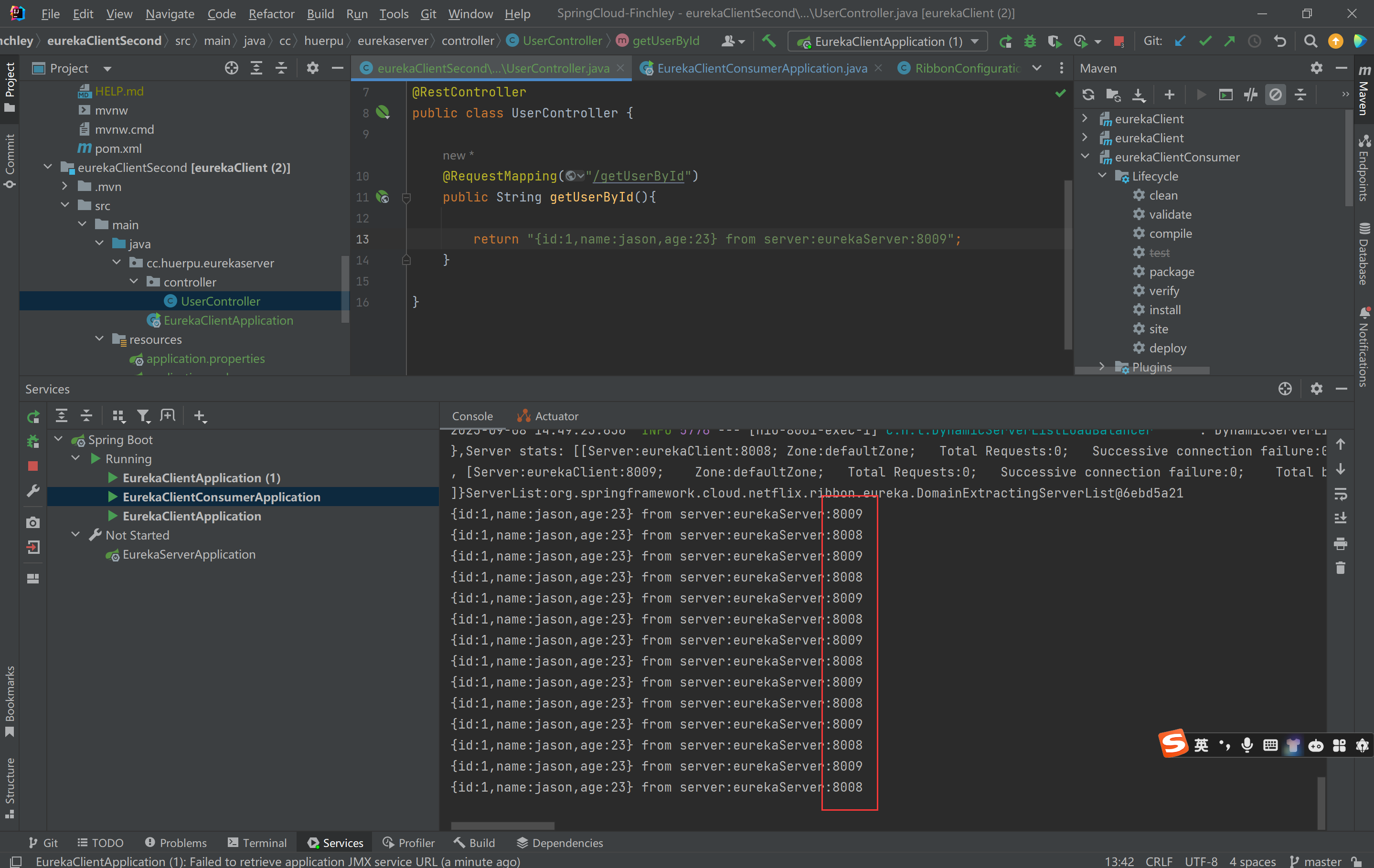Click the Search Everywhere magnifier icon
Screen dimensions: 1374x868
(1310, 41)
